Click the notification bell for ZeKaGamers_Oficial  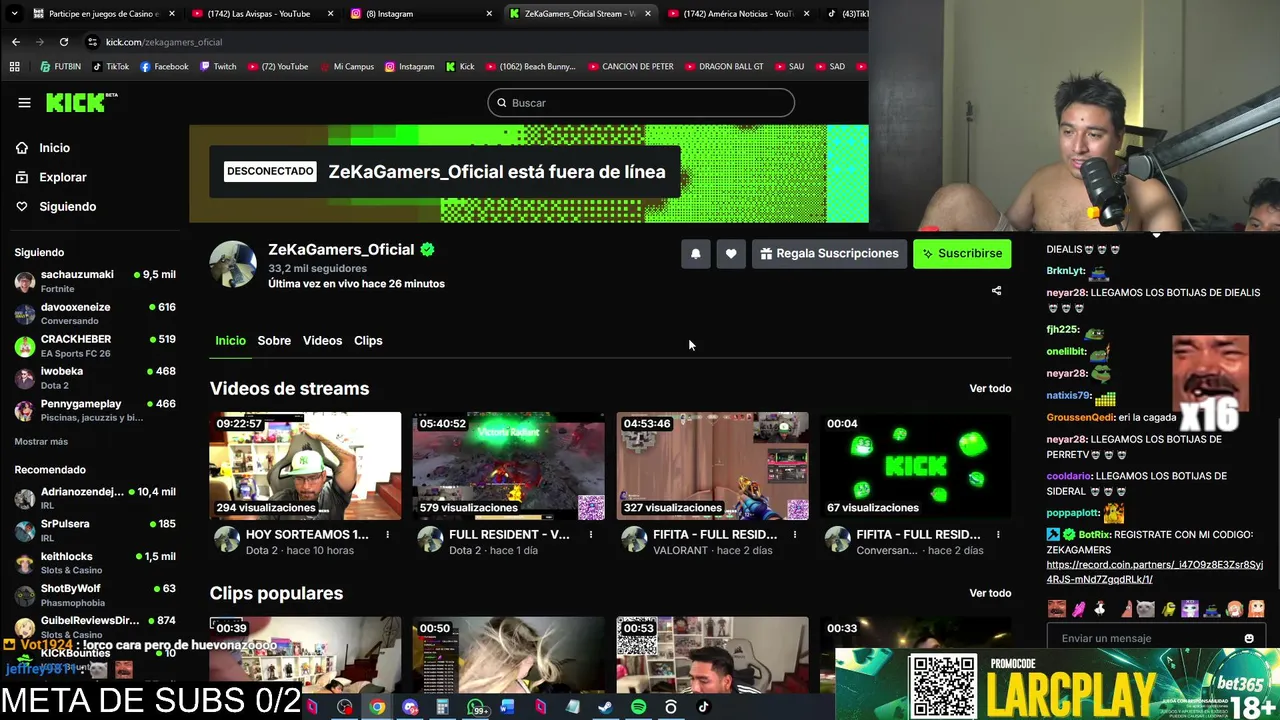[696, 254]
